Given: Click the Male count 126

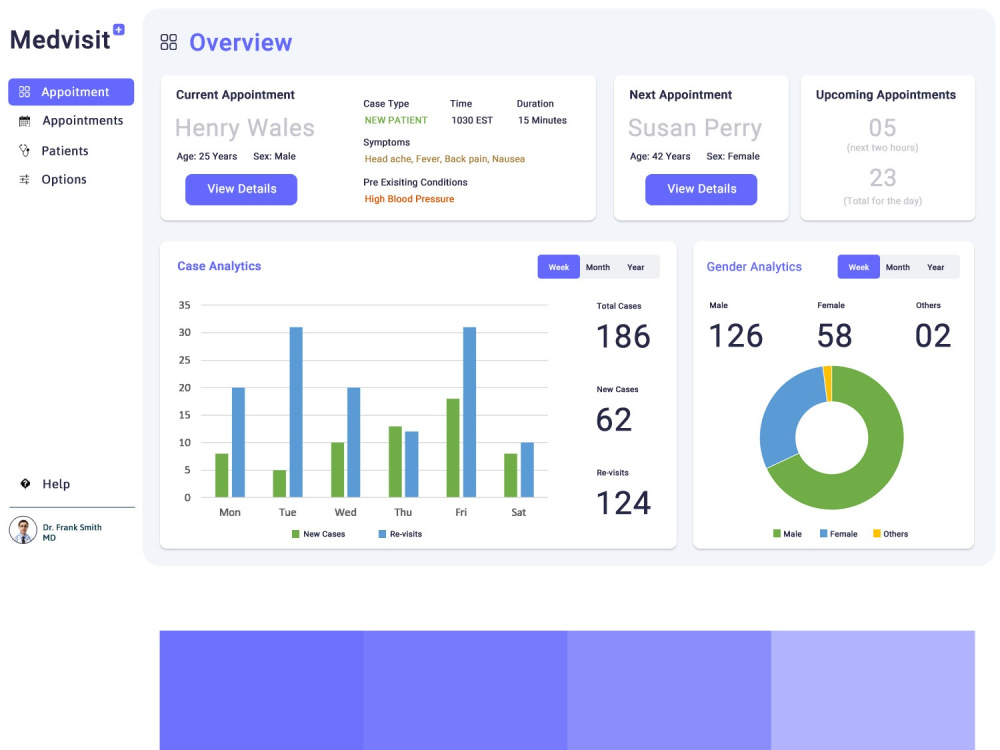Looking at the screenshot, I should coord(736,336).
